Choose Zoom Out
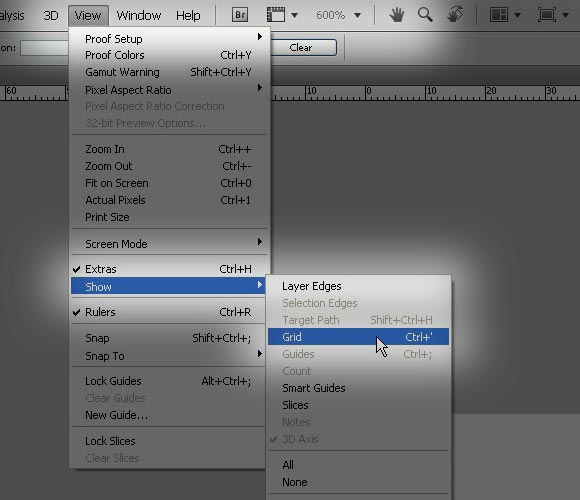Screen dimensions: 580x500 pos(169,166)
